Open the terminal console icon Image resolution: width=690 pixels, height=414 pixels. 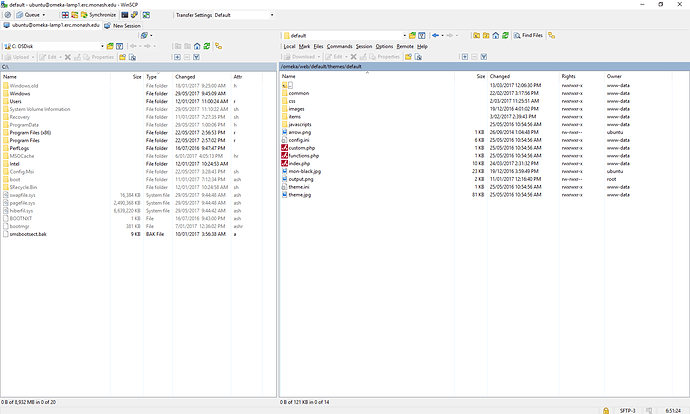coord(125,15)
